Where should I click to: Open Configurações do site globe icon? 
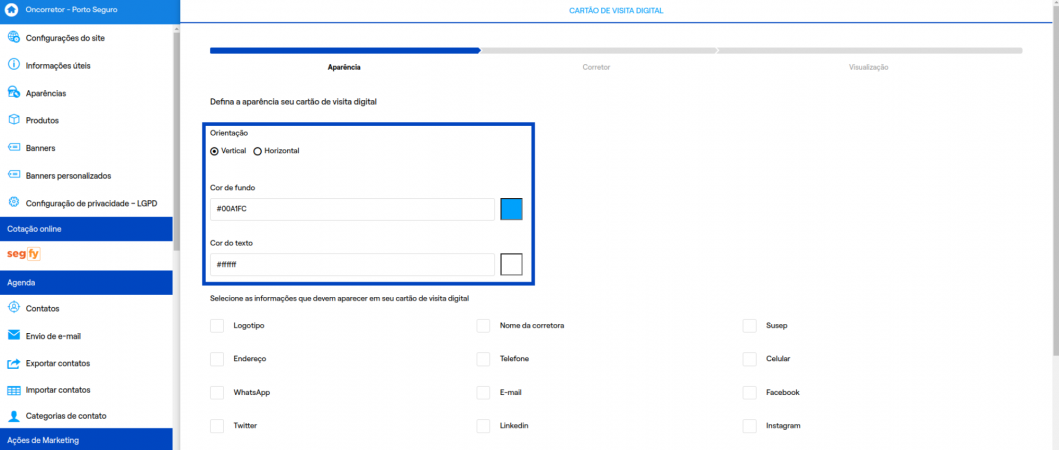pyautogui.click(x=14, y=38)
